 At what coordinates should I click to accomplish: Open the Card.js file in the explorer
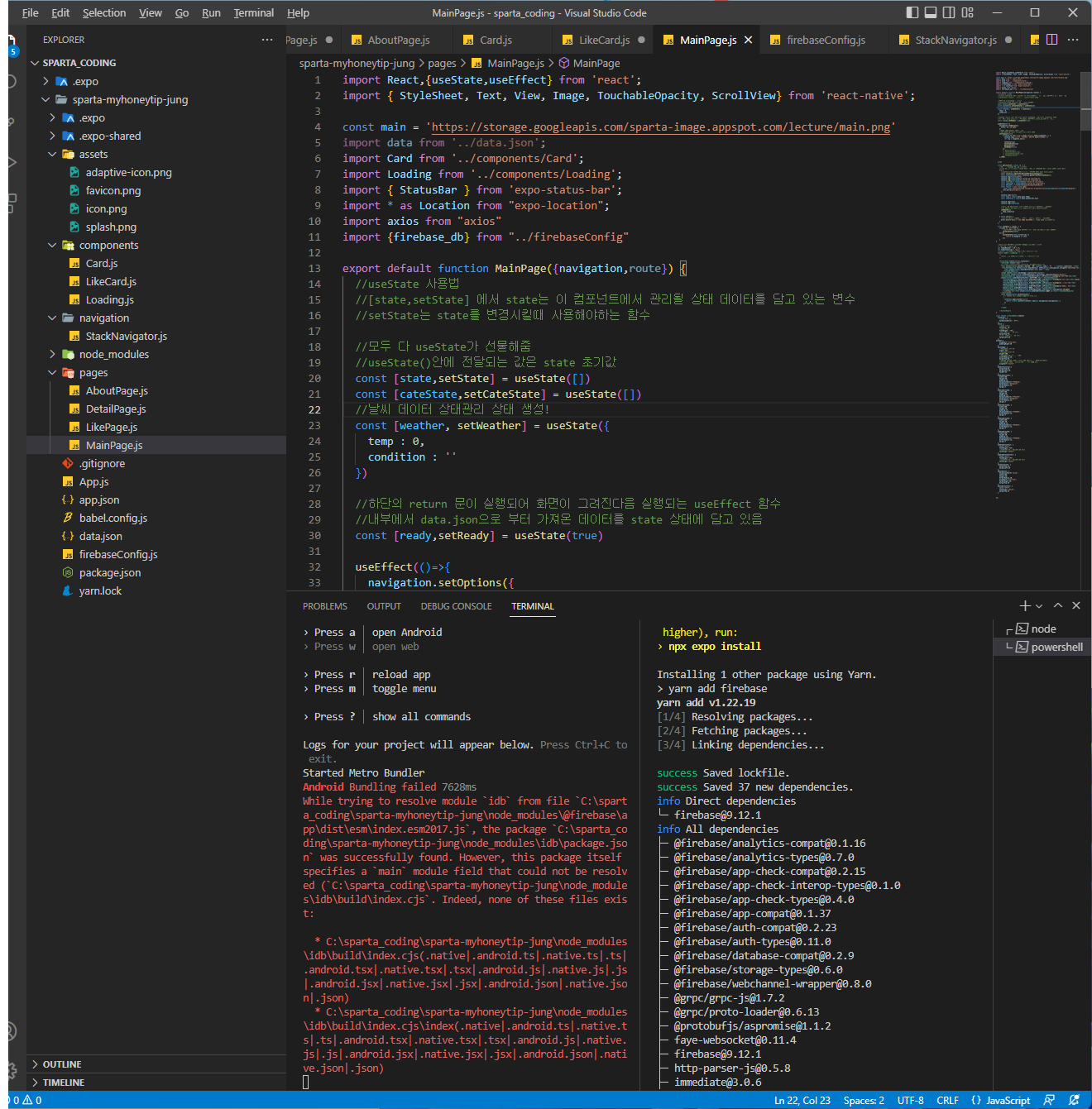pyautogui.click(x=102, y=264)
